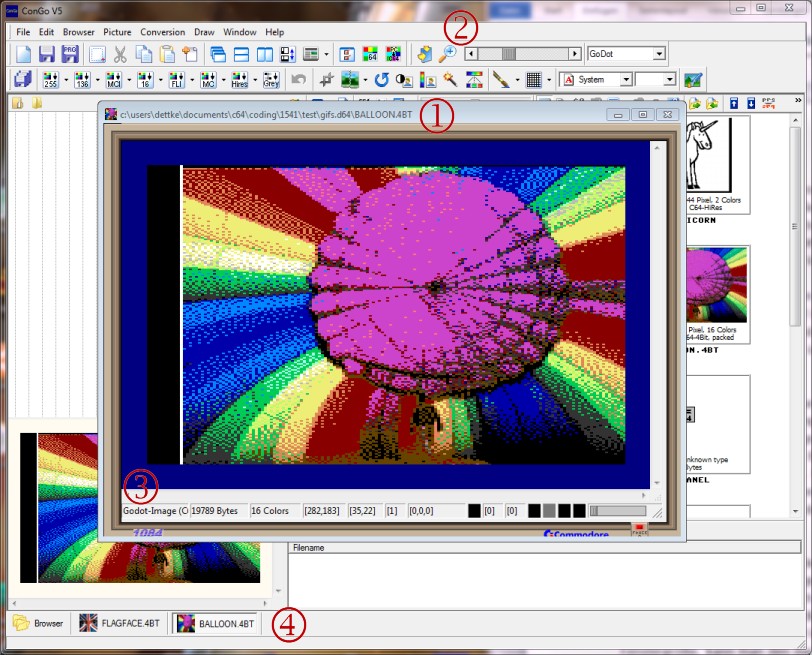
Task: Select the MCI conversion mode icon
Action: click(113, 78)
